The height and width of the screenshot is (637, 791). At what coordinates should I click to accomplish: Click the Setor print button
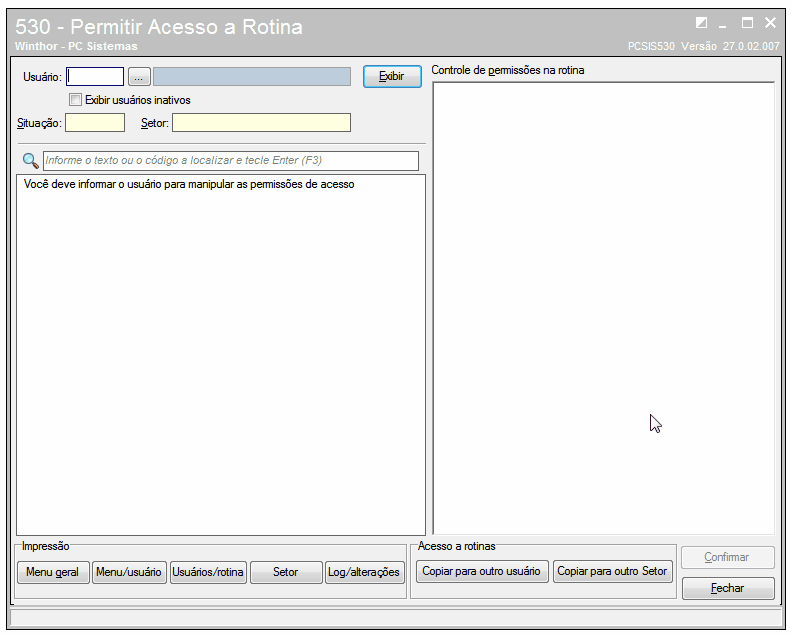click(x=286, y=572)
